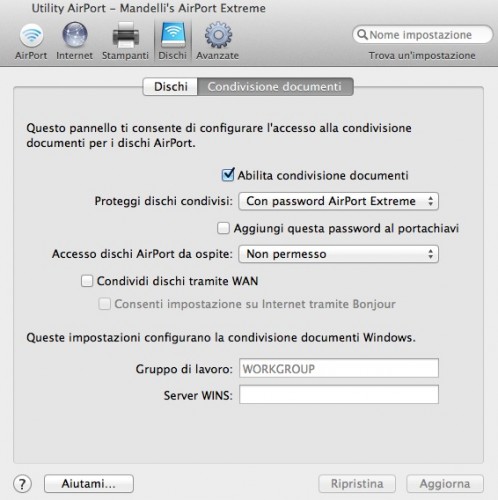Open the Avanzate gear settings
This screenshot has width=498, height=500.
coord(218,41)
